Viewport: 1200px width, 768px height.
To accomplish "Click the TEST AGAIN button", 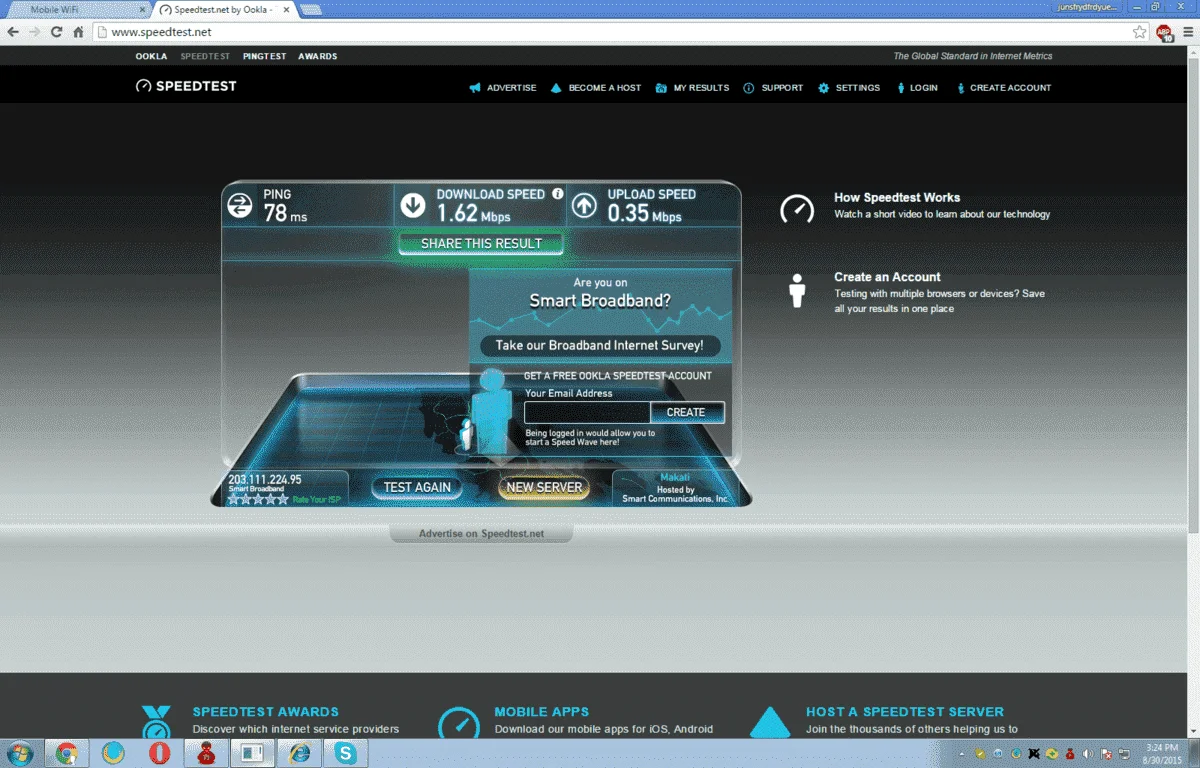I will (x=417, y=487).
